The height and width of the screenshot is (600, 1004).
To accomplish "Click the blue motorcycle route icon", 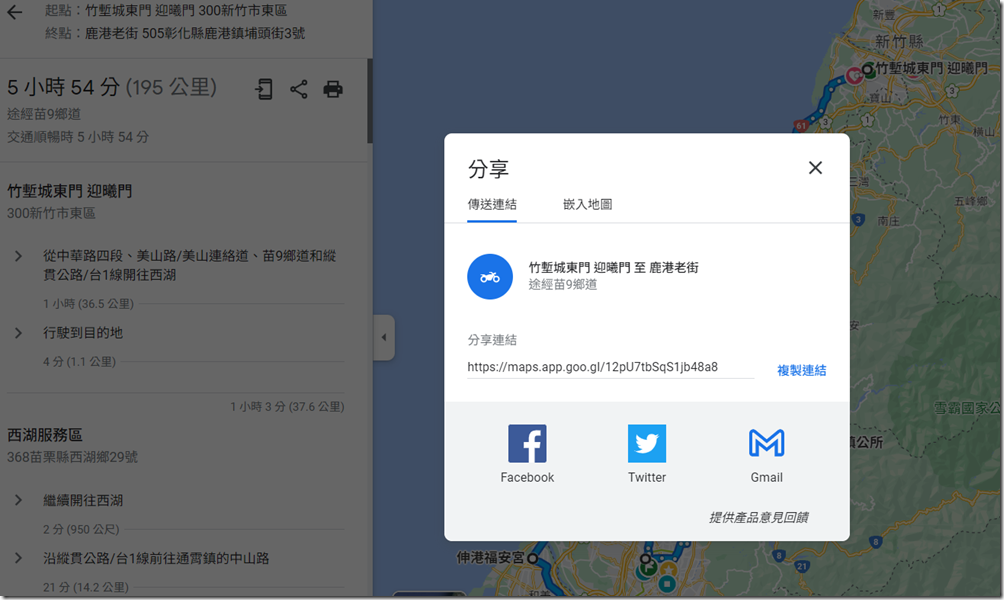I will (490, 277).
